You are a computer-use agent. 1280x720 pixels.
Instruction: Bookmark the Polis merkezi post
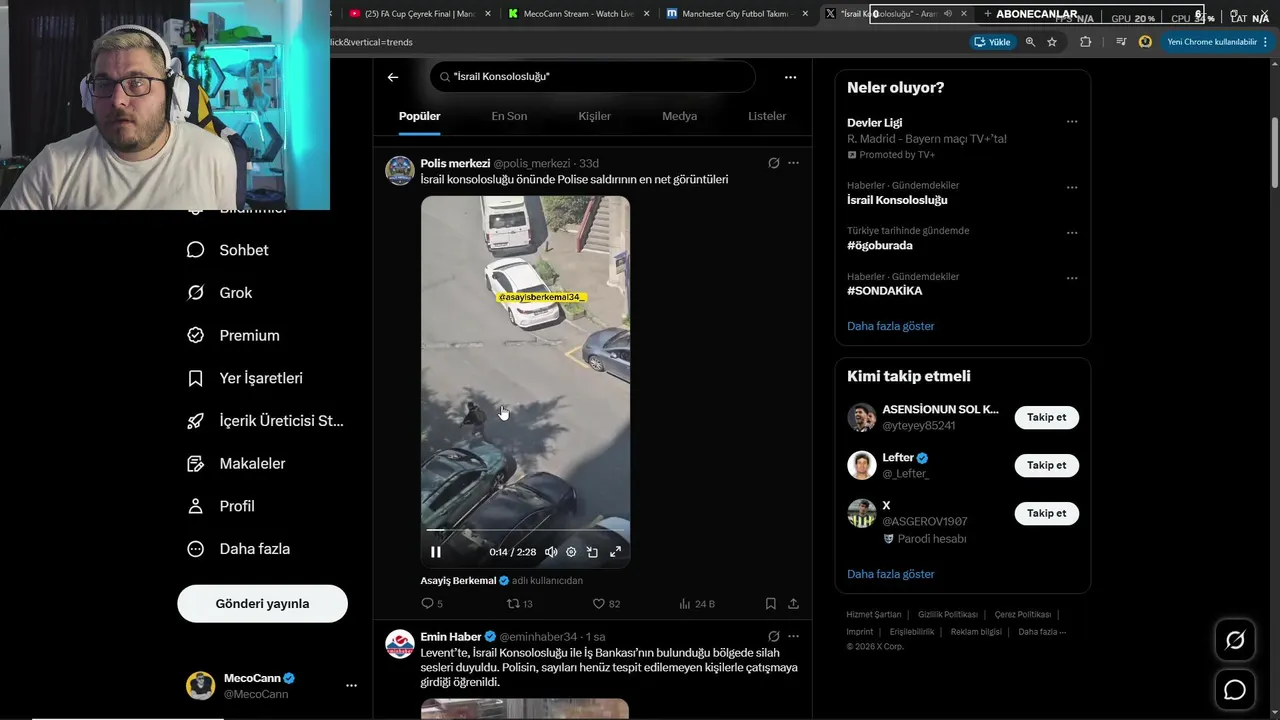[x=770, y=604]
